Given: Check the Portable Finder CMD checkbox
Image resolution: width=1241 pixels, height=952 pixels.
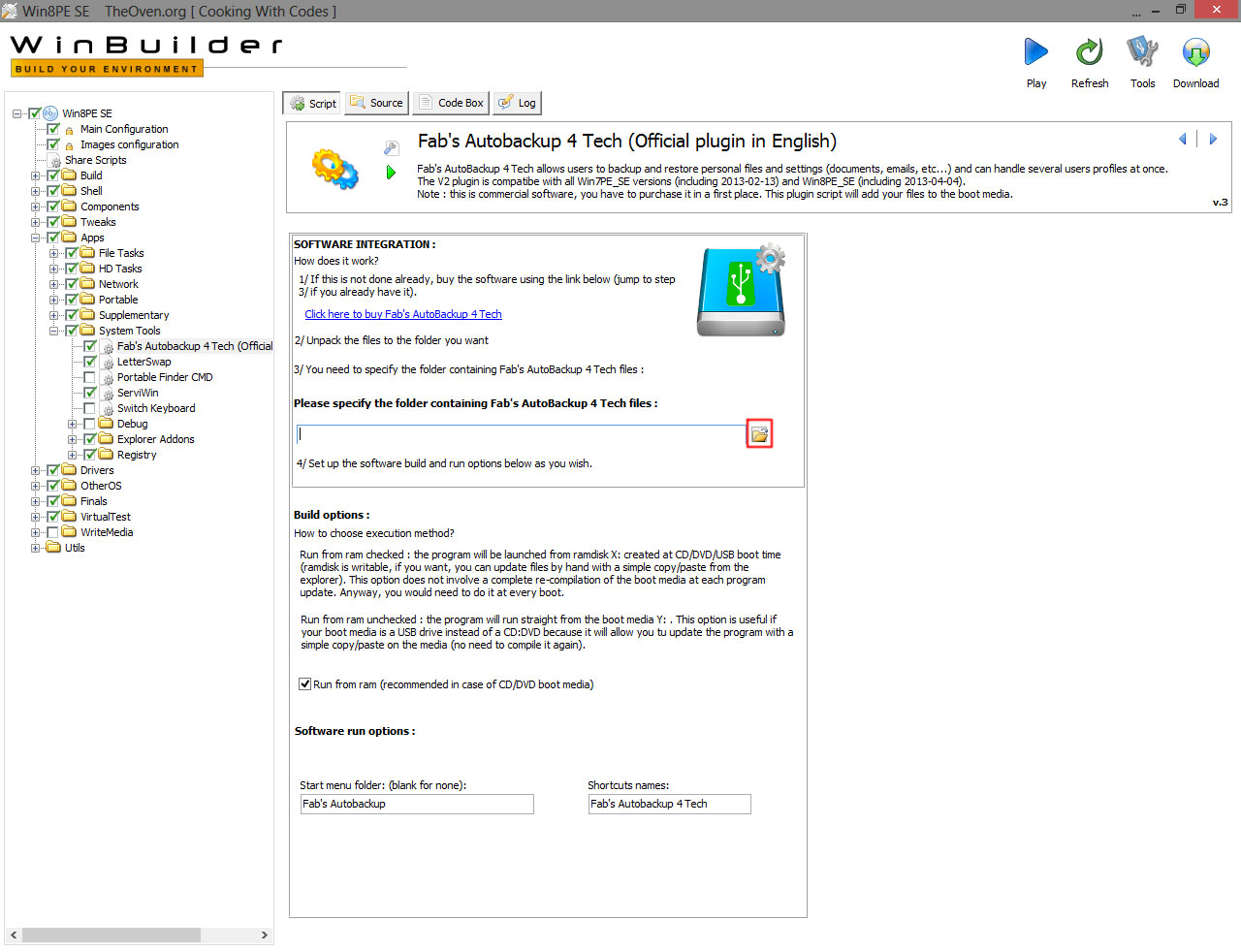Looking at the screenshot, I should (x=90, y=377).
